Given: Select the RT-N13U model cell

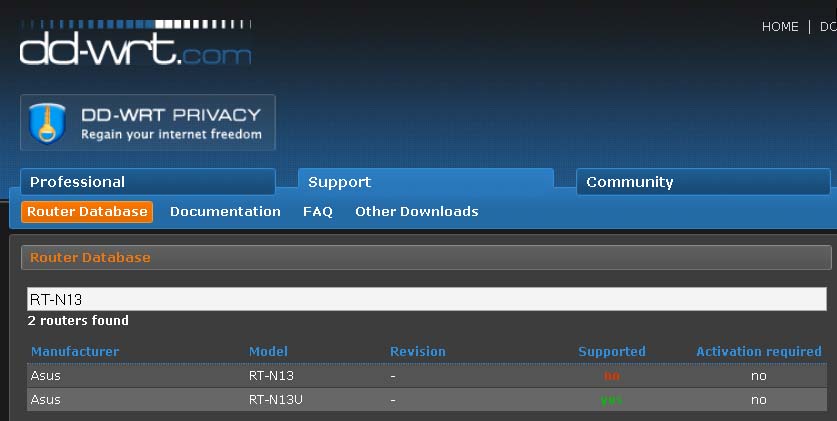Looking at the screenshot, I should 275,400.
